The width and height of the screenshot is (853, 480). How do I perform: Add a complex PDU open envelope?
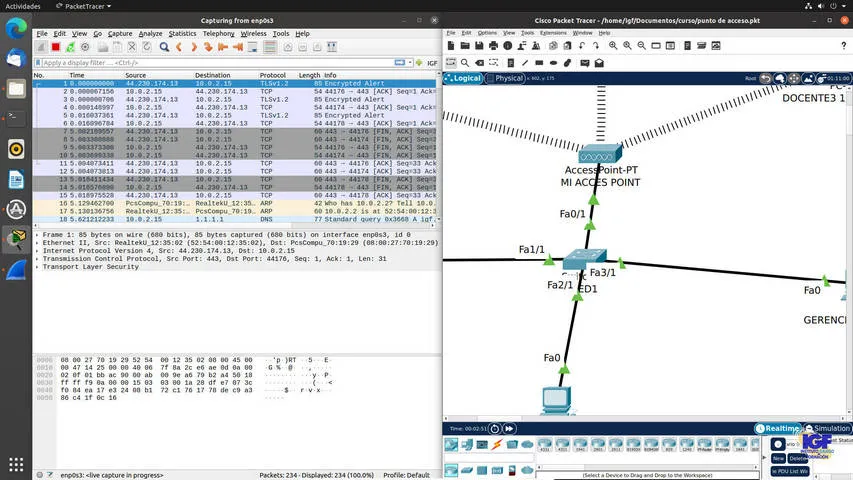click(599, 63)
